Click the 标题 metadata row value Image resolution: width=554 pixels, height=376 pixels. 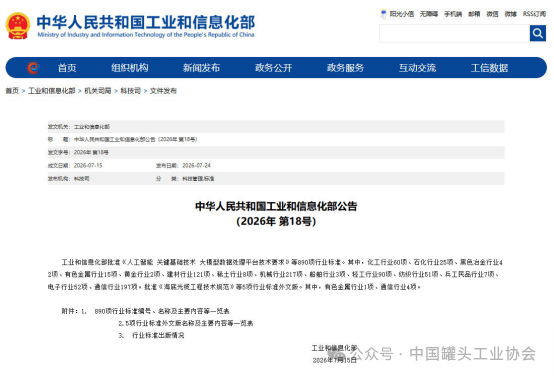(x=135, y=139)
